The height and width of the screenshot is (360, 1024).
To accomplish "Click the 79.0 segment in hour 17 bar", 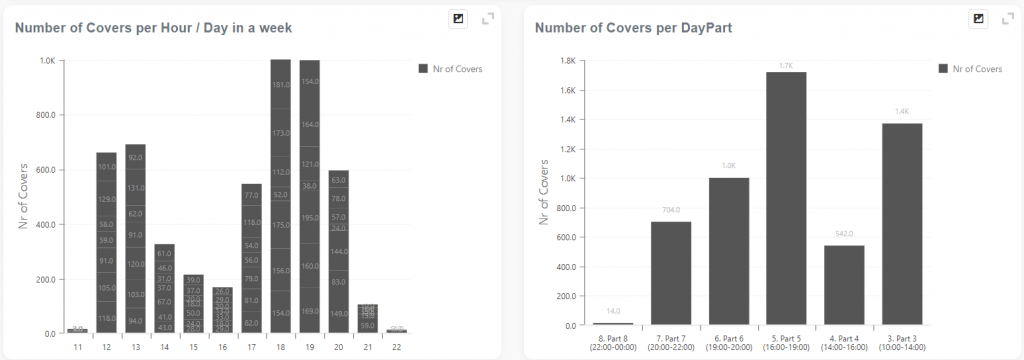I will (x=251, y=279).
